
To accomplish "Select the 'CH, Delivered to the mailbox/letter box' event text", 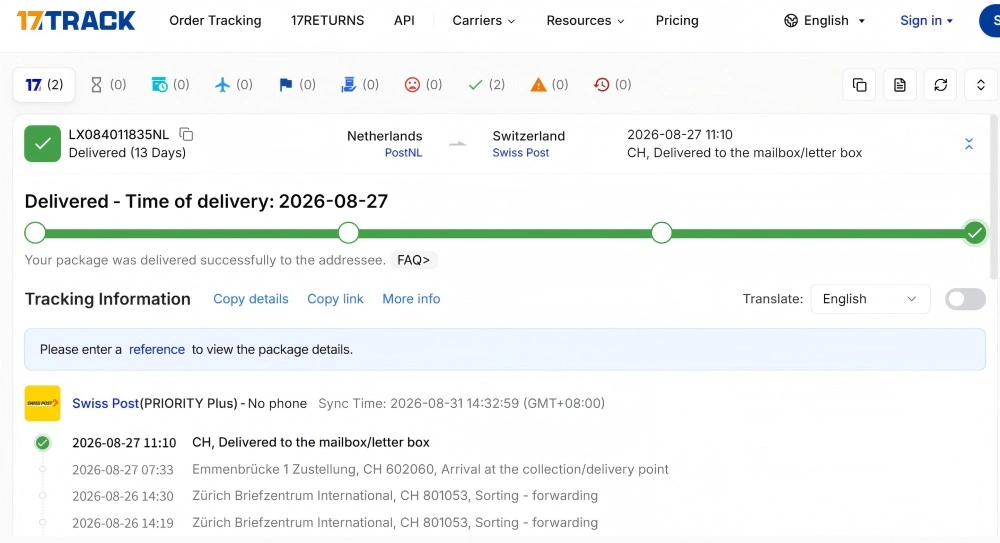I will pos(311,442).
